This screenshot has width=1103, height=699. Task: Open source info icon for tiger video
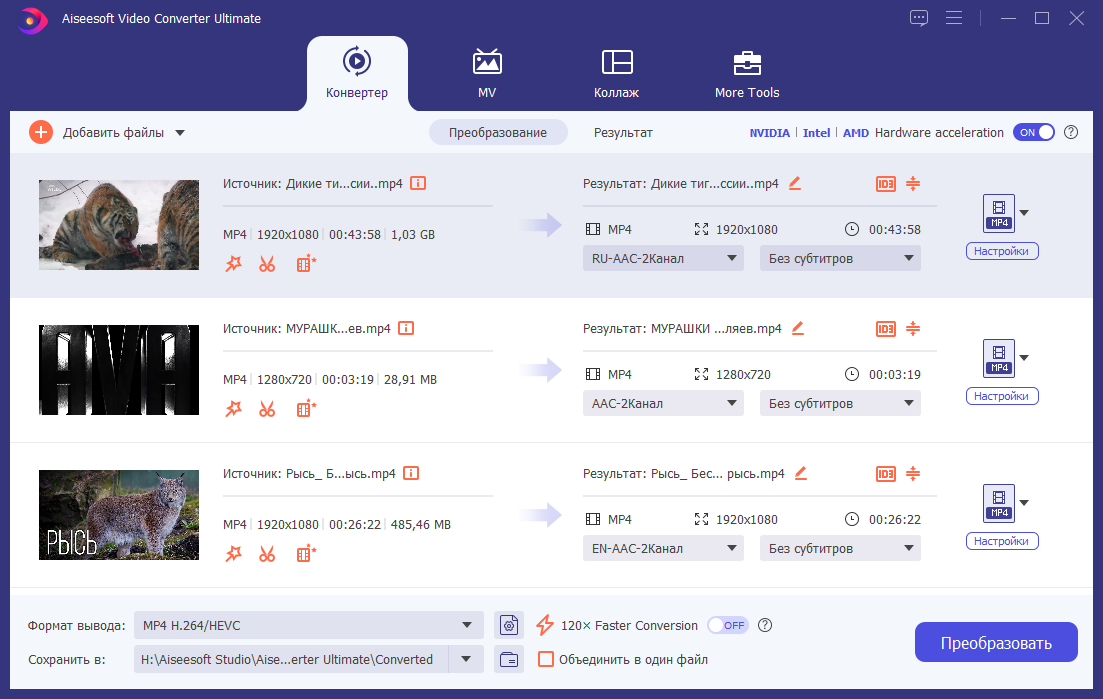[x=418, y=184]
